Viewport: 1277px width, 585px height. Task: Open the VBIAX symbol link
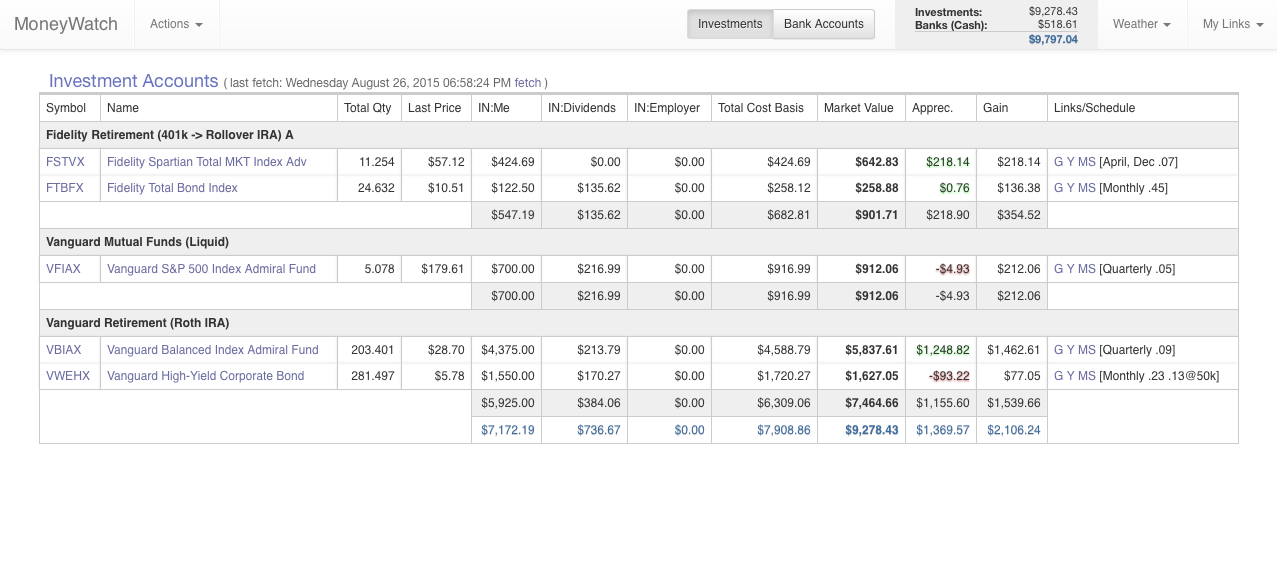(x=64, y=350)
